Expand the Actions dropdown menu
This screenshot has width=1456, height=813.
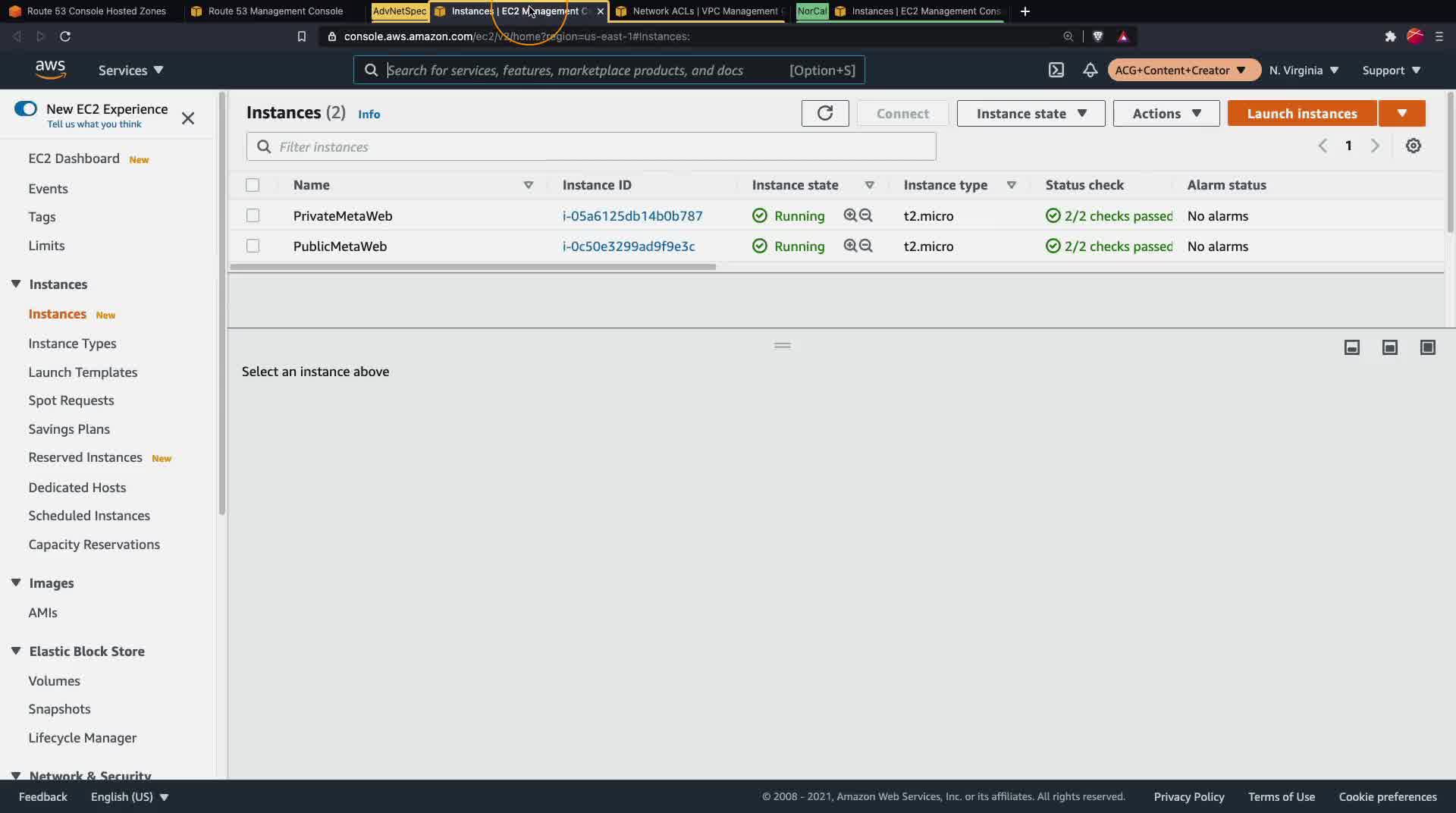(1166, 114)
